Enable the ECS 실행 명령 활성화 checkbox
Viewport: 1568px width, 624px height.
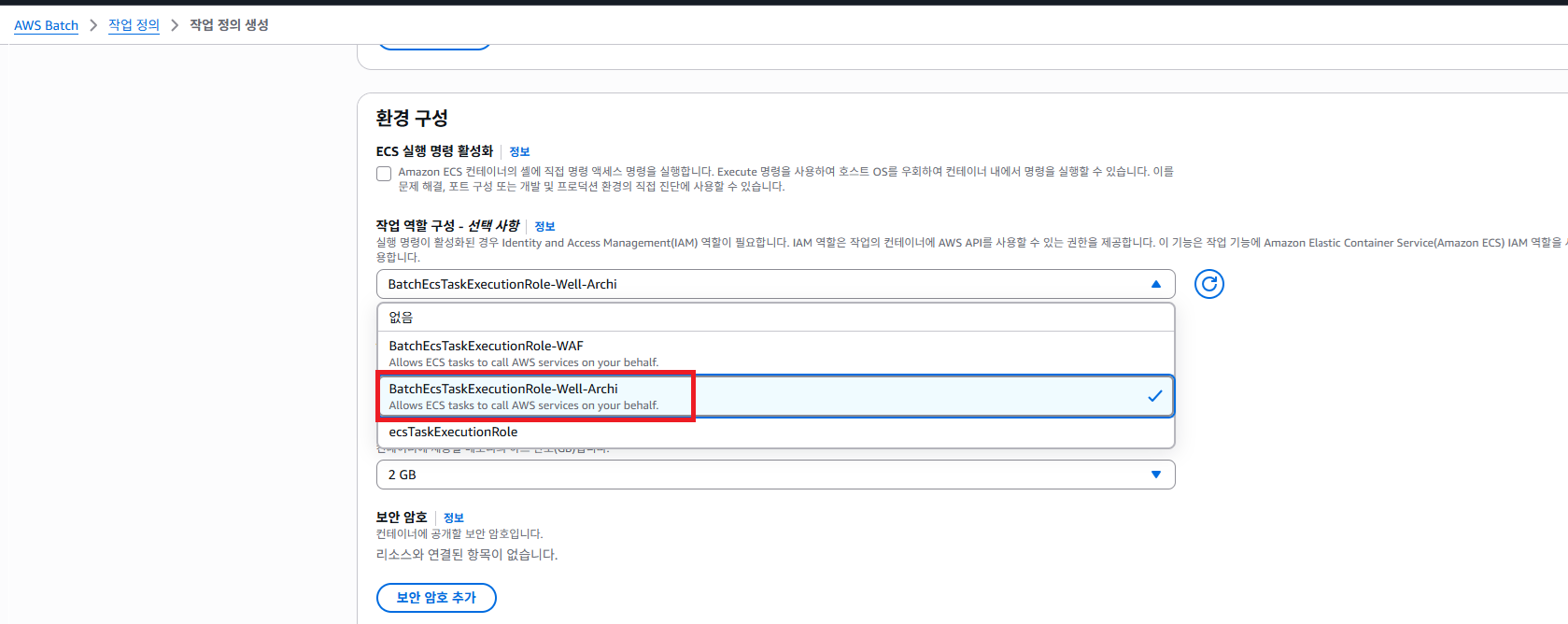384,174
